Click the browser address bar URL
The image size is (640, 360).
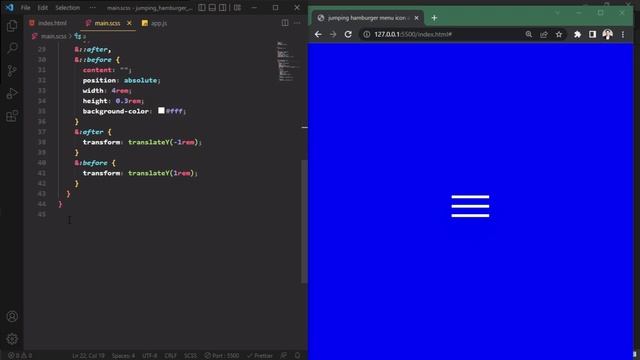click(413, 34)
